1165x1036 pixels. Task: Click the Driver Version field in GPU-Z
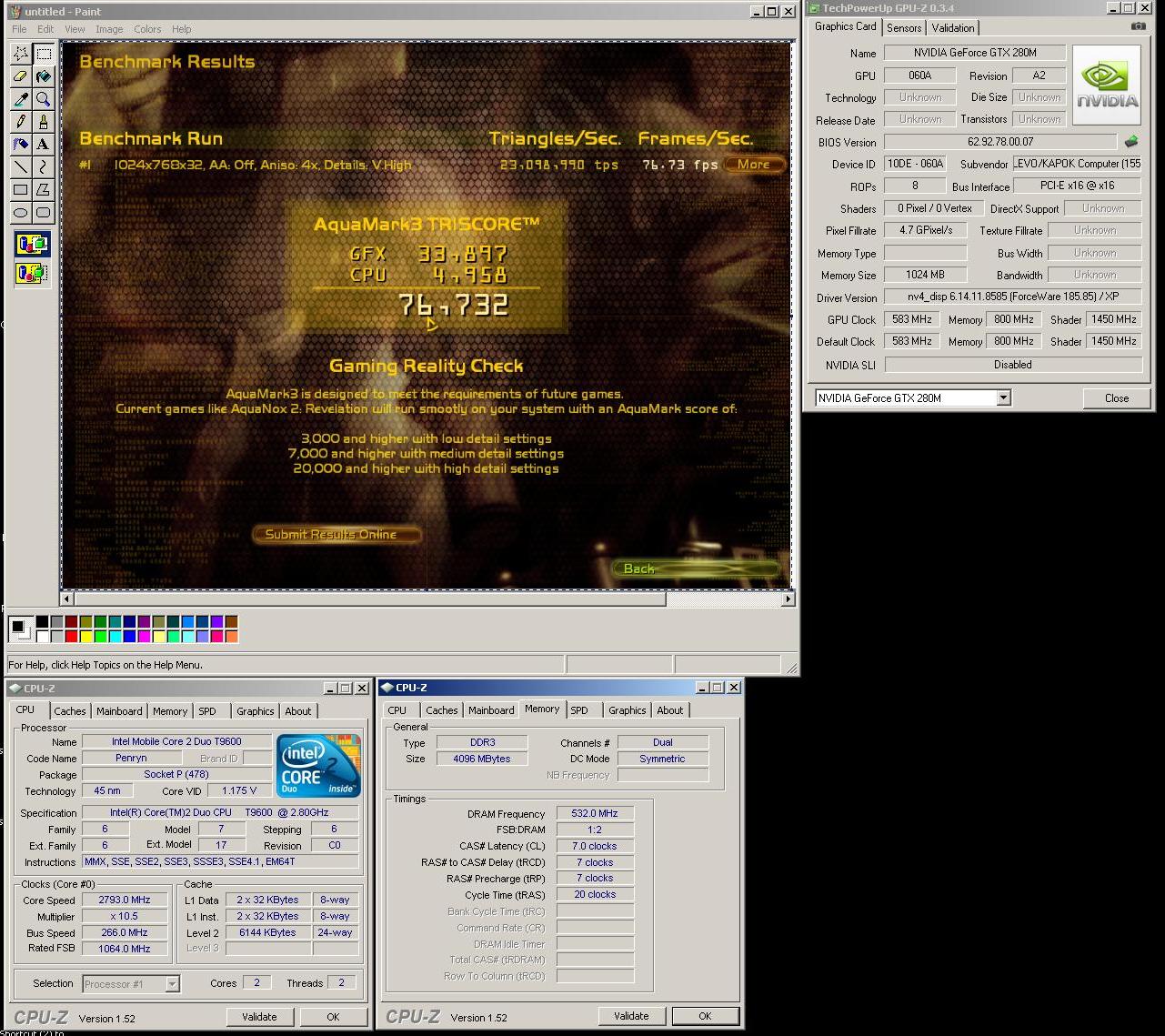[x=1013, y=297]
